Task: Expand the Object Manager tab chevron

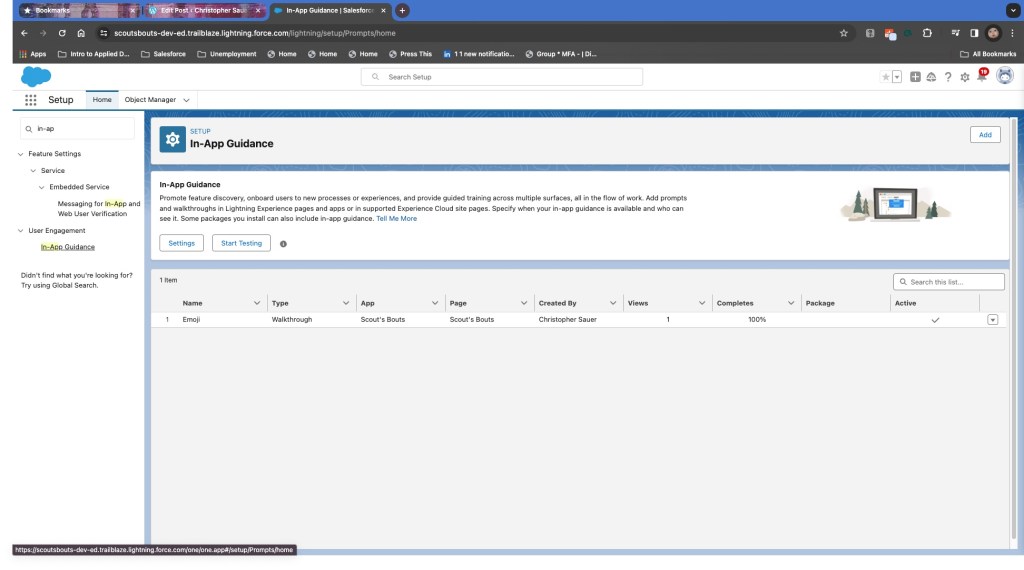Action: [187, 100]
